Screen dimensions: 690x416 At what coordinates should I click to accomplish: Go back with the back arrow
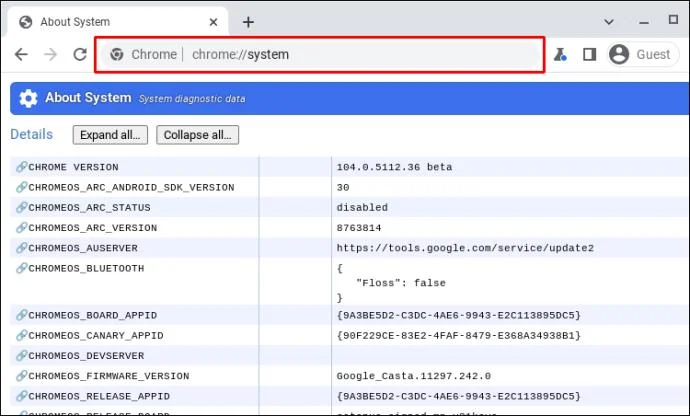point(21,55)
